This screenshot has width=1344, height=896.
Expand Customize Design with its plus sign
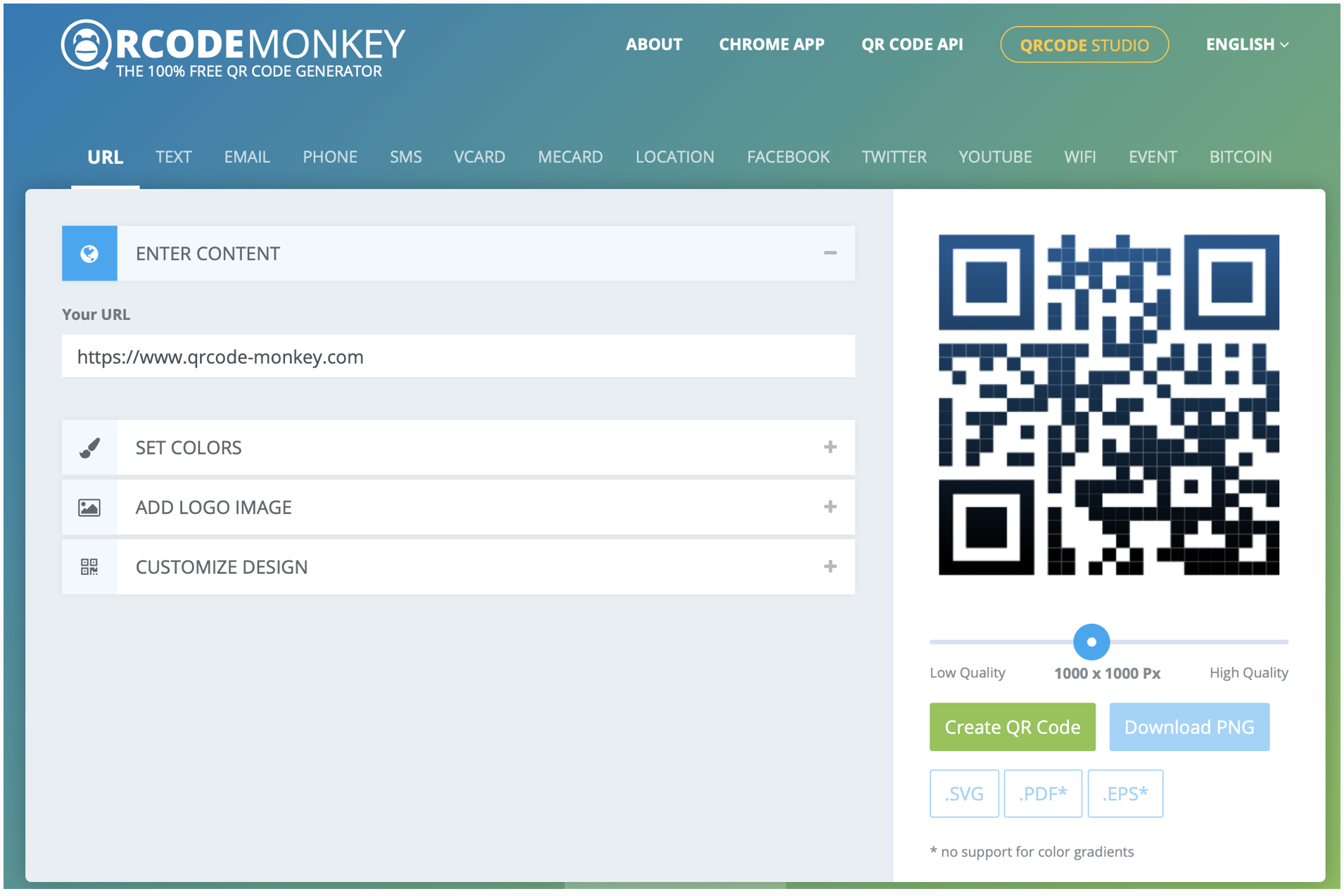830,567
